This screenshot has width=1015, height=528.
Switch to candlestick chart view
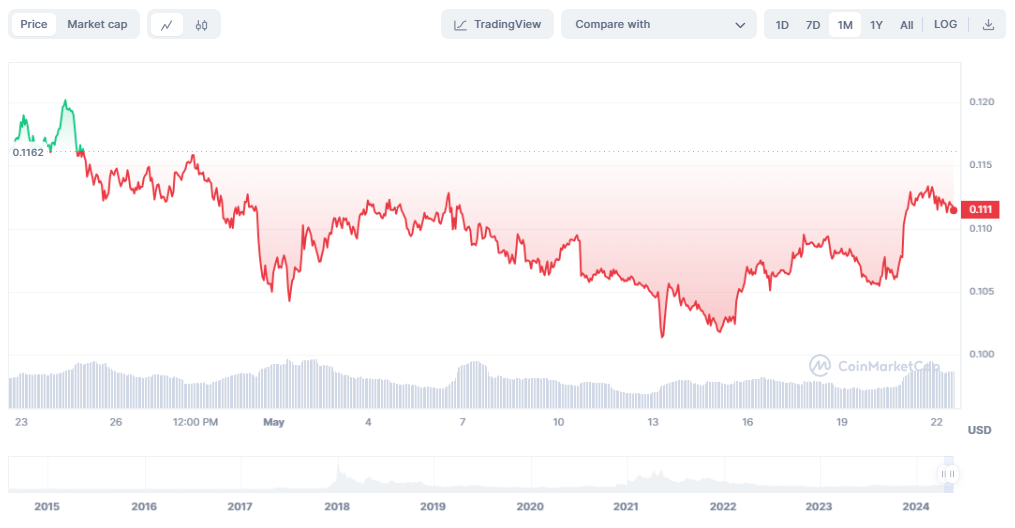[201, 25]
